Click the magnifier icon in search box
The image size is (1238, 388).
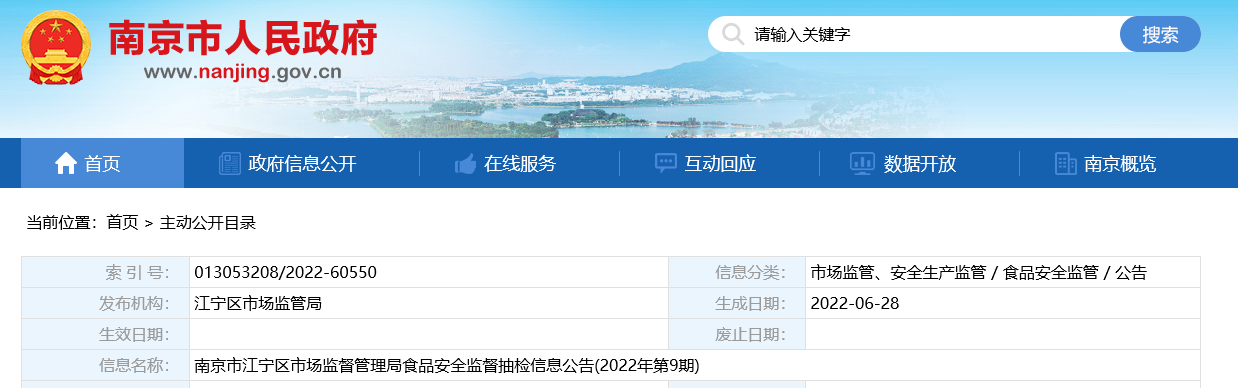(x=733, y=35)
